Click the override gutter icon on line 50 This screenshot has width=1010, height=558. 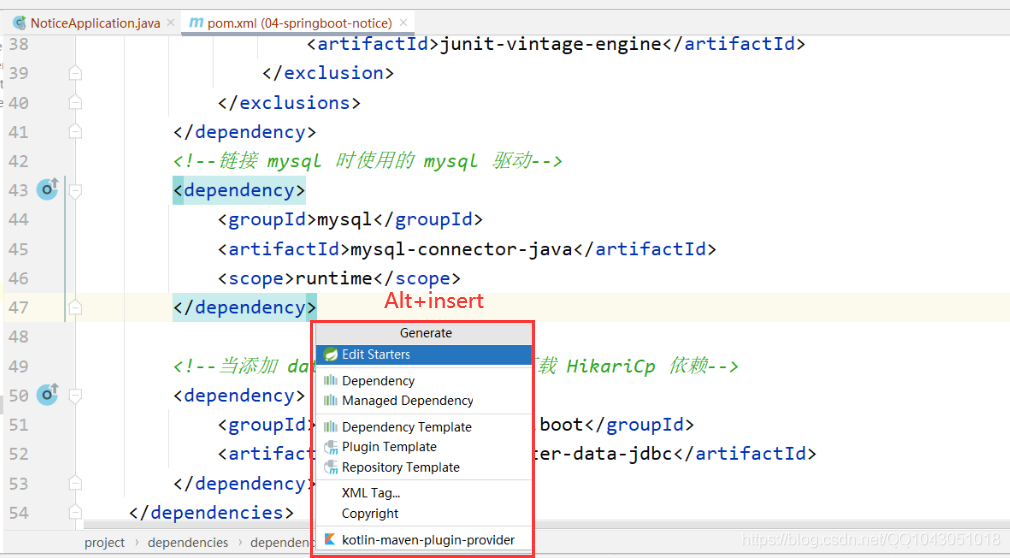pyautogui.click(x=47, y=394)
